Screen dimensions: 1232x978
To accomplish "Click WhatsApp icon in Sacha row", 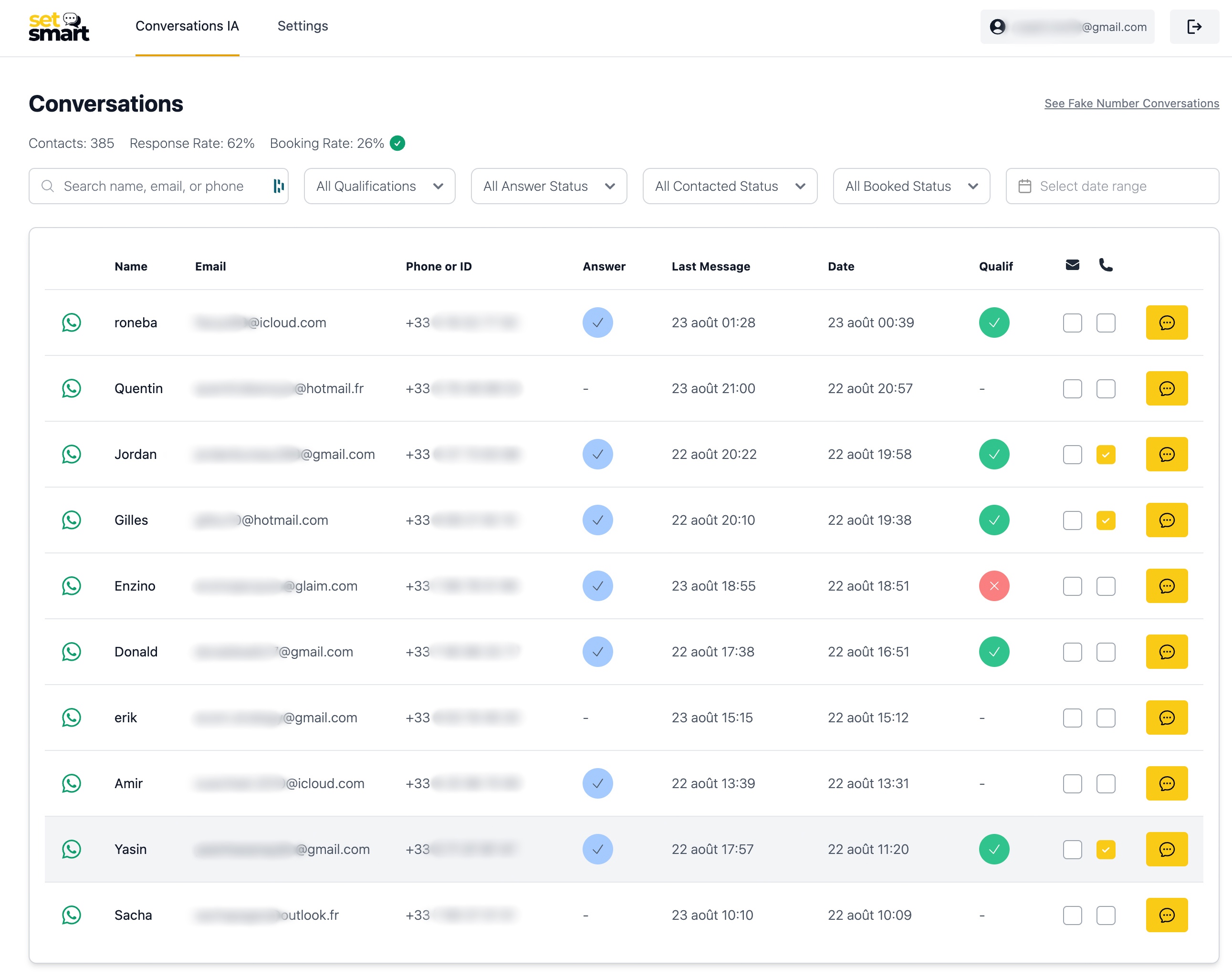I will pos(72,915).
